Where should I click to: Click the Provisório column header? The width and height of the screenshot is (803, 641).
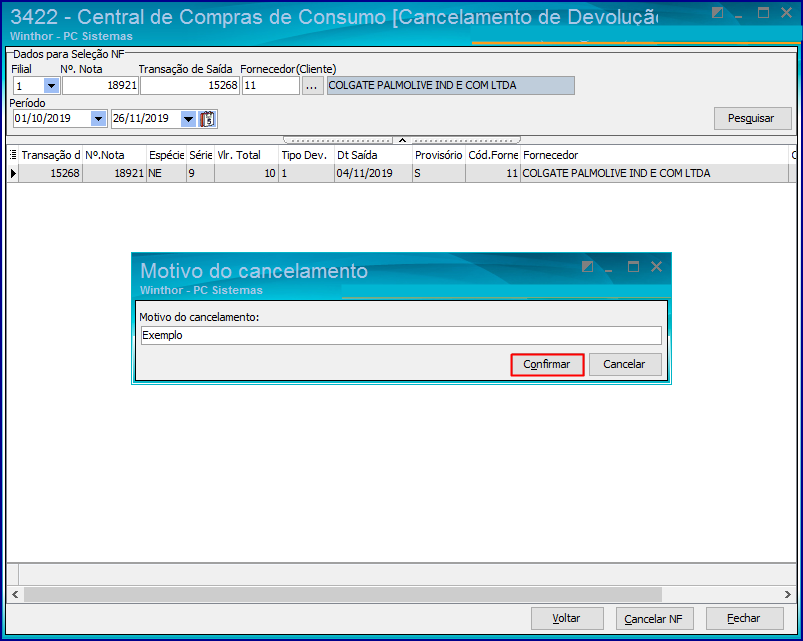[x=439, y=155]
